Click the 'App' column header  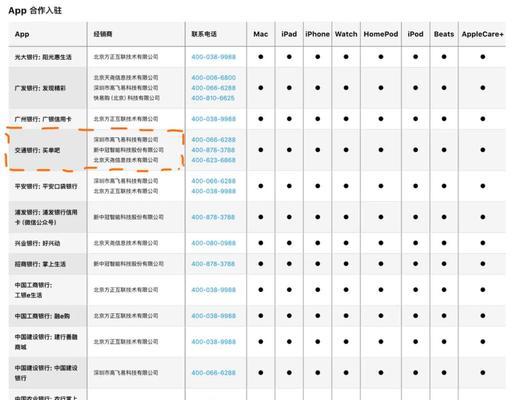click(22, 34)
